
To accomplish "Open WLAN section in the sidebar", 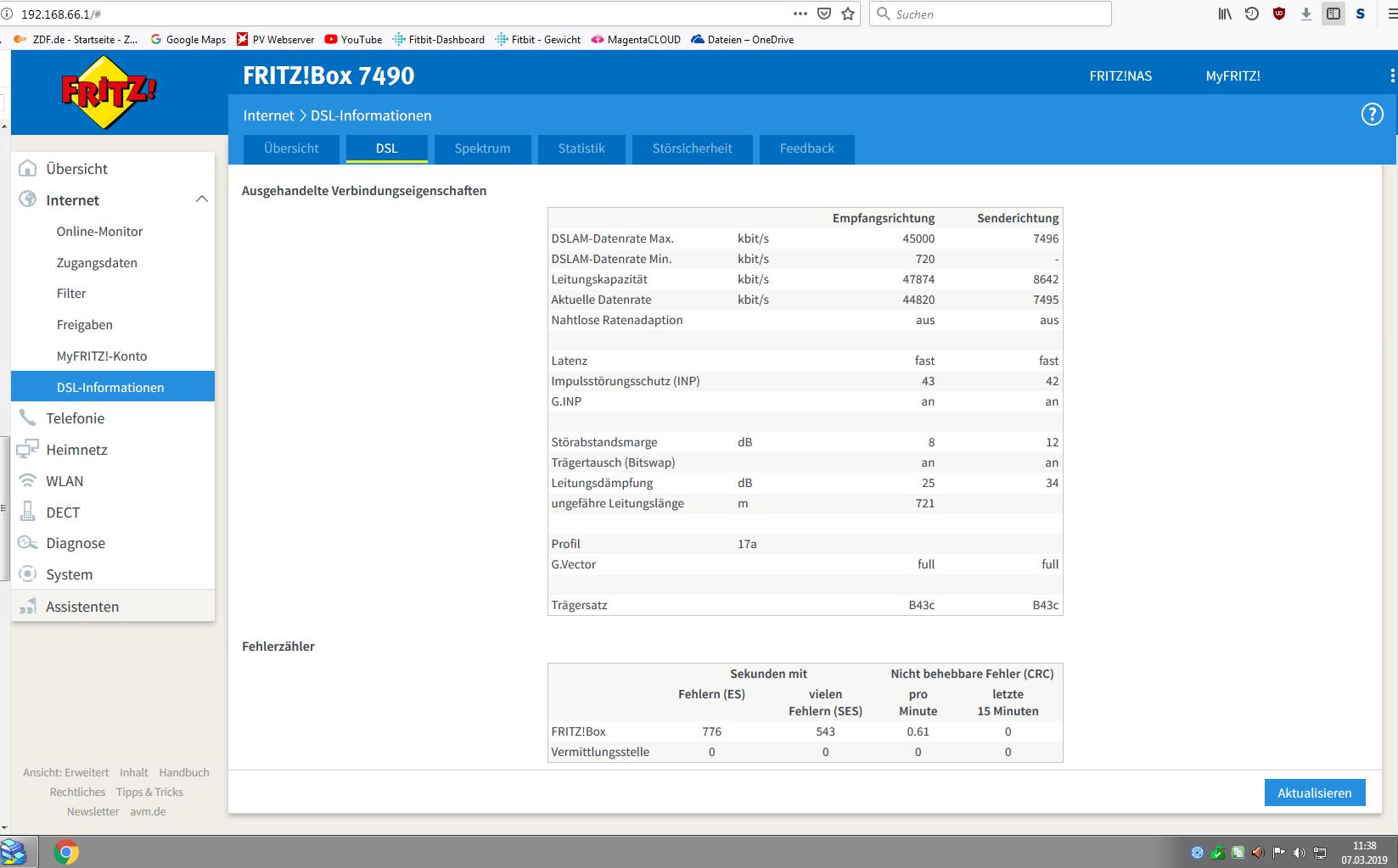I will [113, 481].
